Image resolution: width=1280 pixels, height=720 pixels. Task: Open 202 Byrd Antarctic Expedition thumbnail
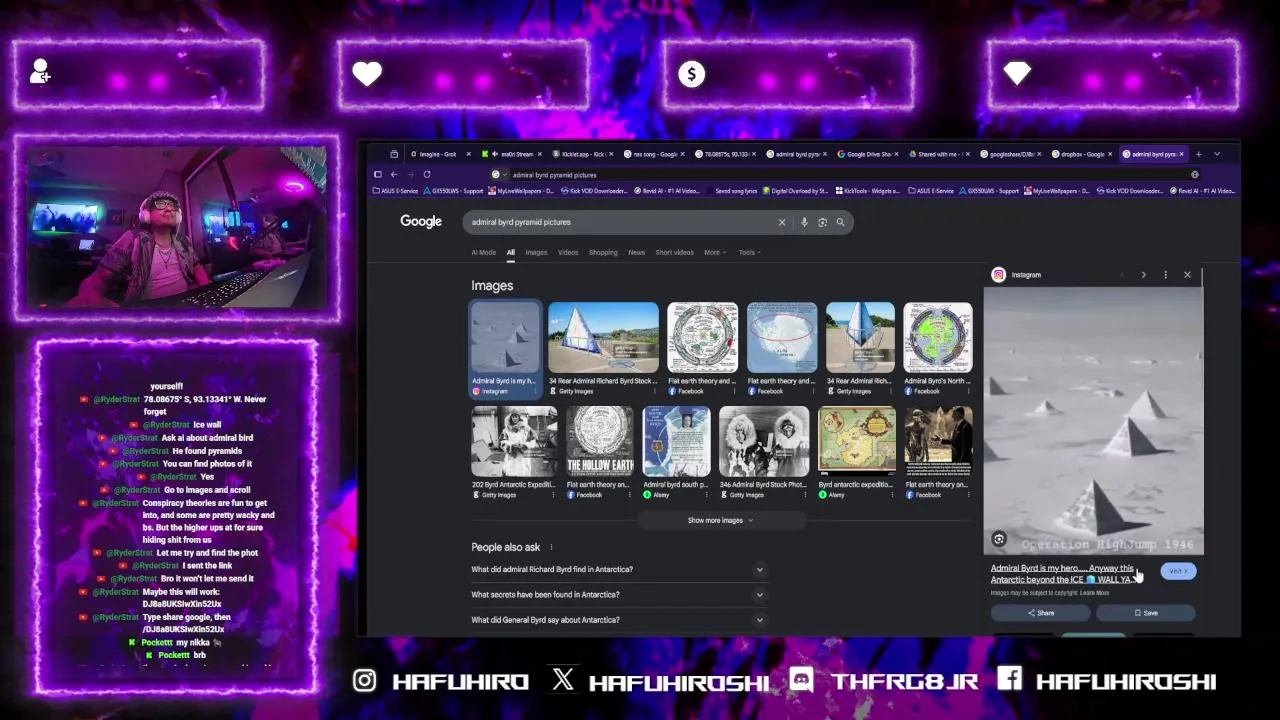tap(514, 441)
